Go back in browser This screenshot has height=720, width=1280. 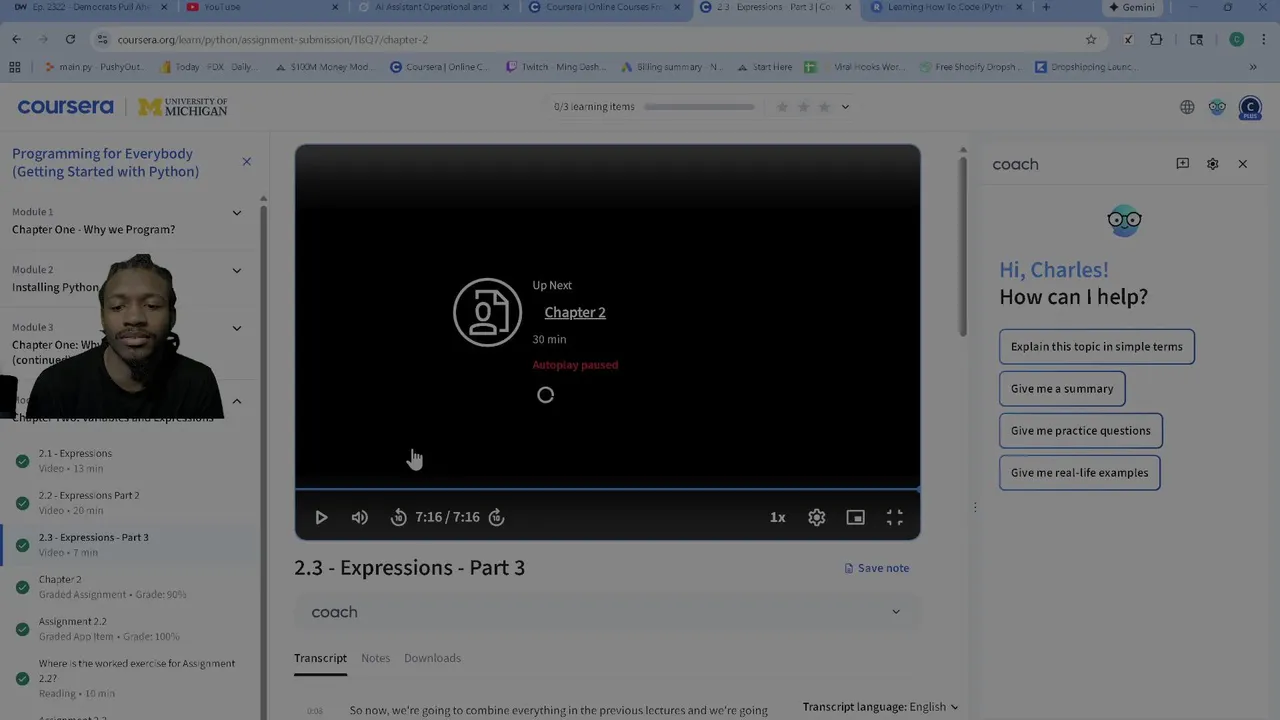pos(16,39)
